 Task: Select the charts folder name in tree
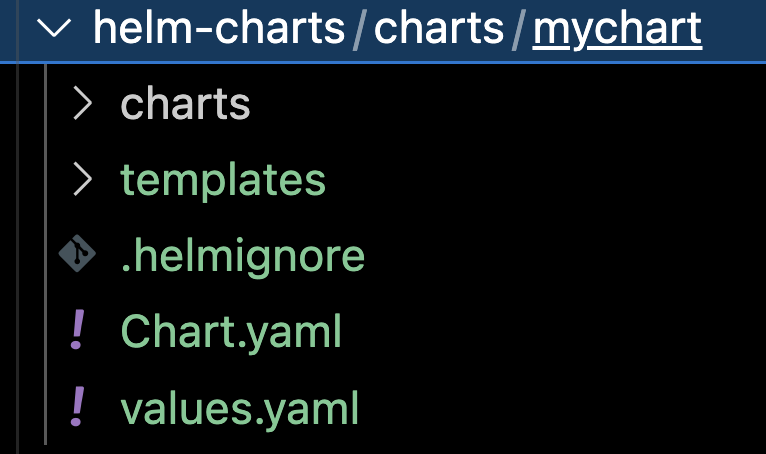[x=185, y=104]
